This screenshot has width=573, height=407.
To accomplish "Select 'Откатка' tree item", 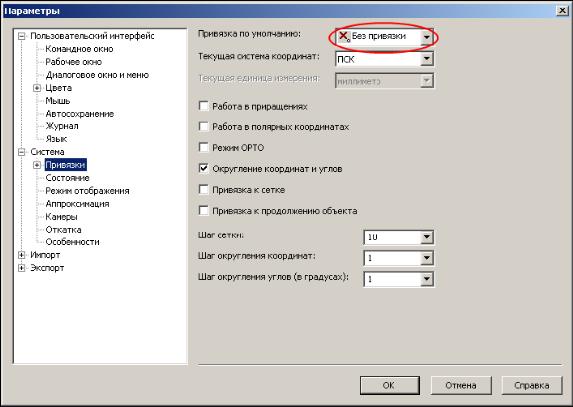I will (x=63, y=230).
